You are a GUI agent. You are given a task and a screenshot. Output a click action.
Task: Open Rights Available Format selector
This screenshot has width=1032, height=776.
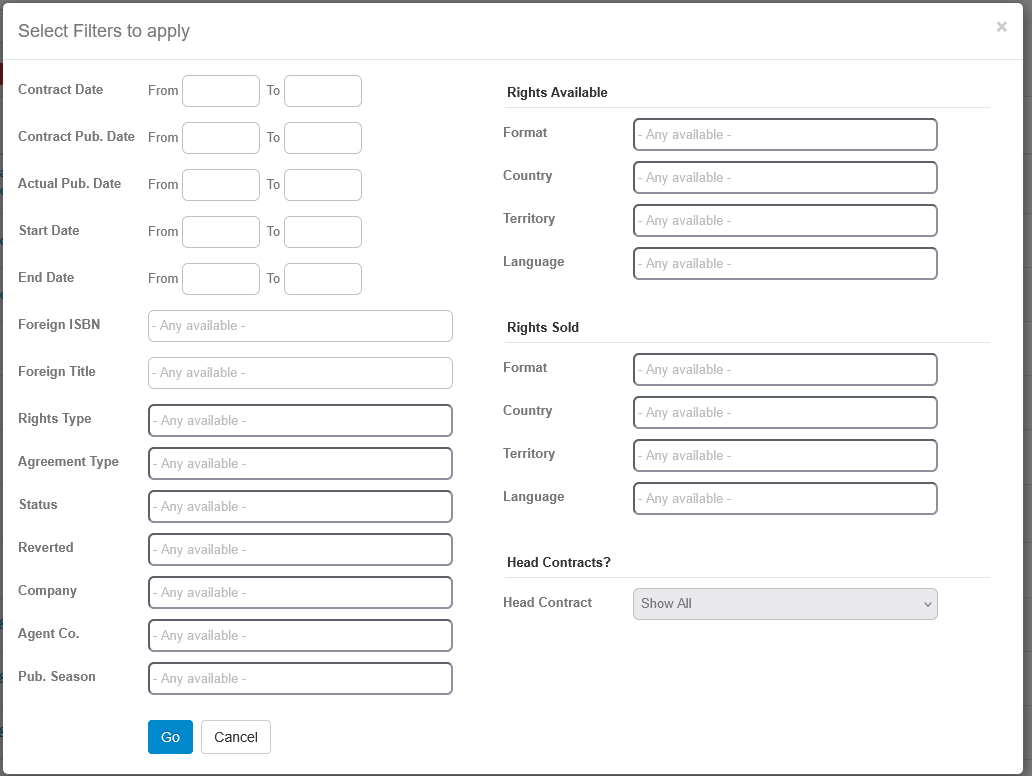tap(785, 135)
